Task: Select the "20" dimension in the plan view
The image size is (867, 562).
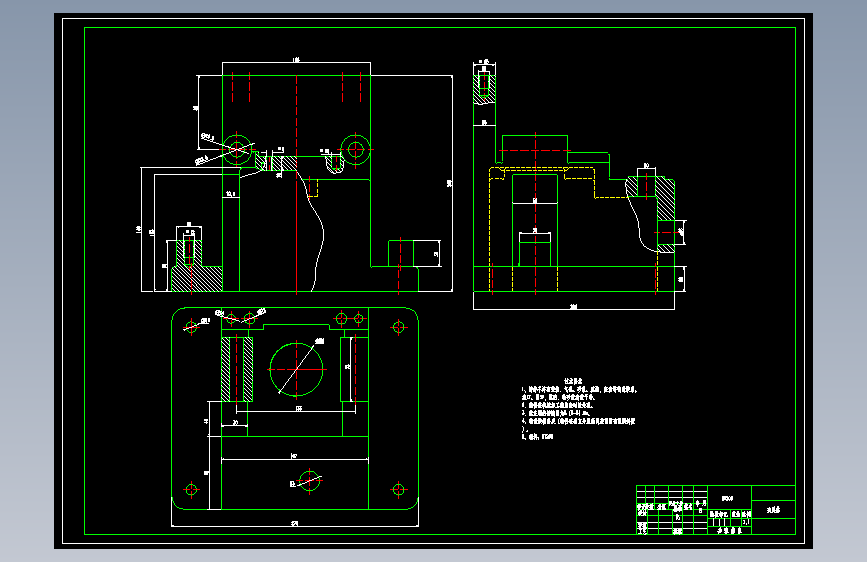Action: pos(235,423)
